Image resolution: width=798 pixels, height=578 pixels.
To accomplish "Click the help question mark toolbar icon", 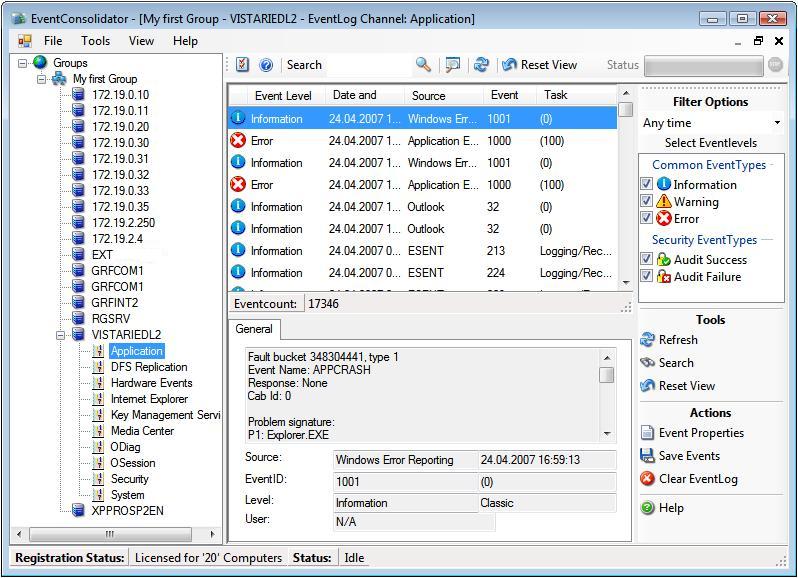I will point(266,64).
